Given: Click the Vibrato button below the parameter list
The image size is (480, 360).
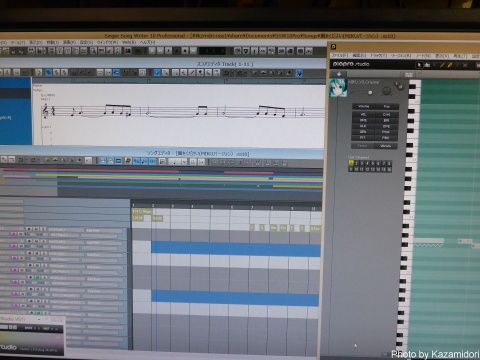Looking at the screenshot, I should 386,146.
